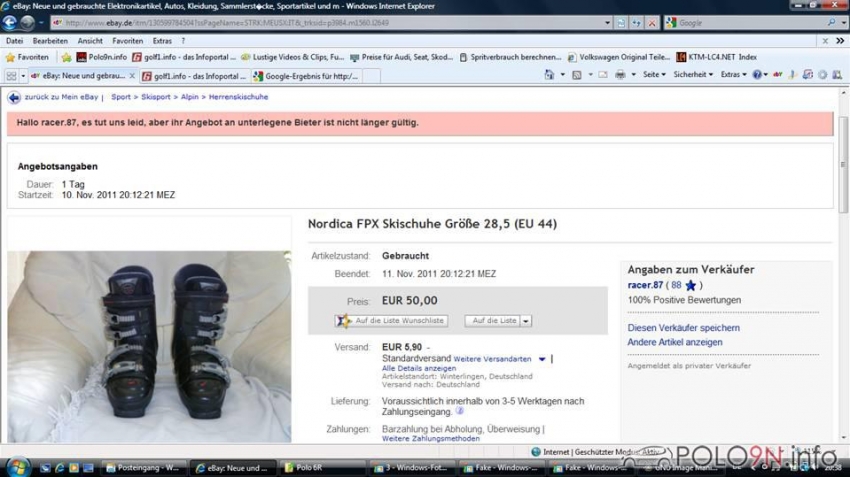Go back with the browser Back arrow
Image resolution: width=850 pixels, height=477 pixels.
point(10,22)
